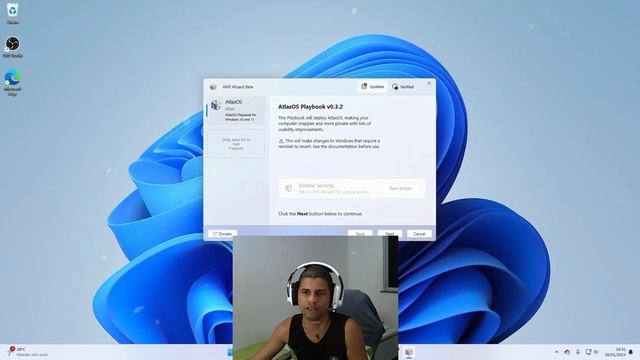Open the taskbar clock and date
Screen dimensions: 640x360
pos(615,352)
